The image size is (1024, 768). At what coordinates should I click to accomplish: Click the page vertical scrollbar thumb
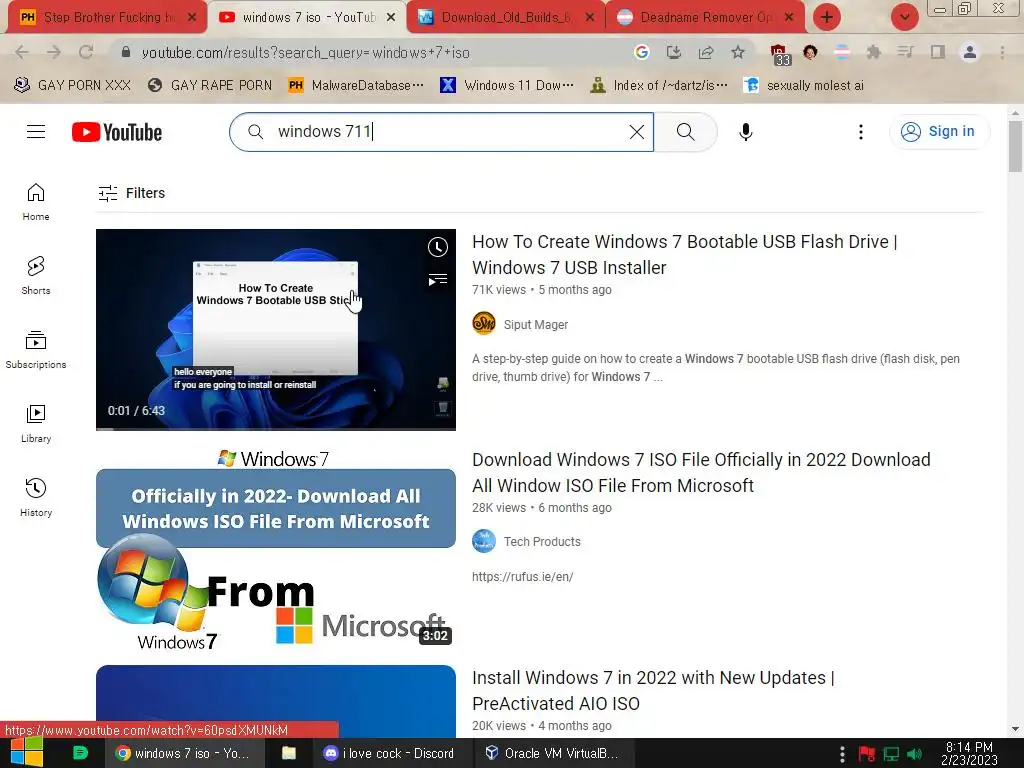1015,146
